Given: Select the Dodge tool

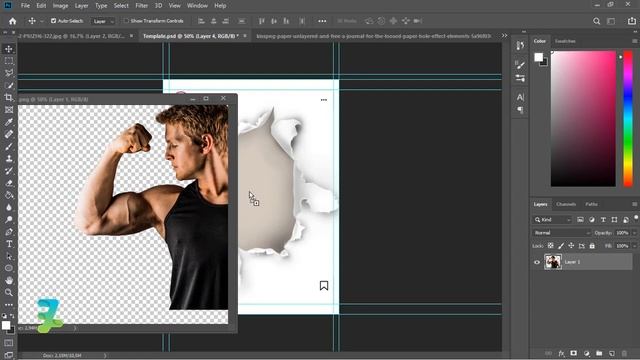Looking at the screenshot, I should (x=9, y=220).
